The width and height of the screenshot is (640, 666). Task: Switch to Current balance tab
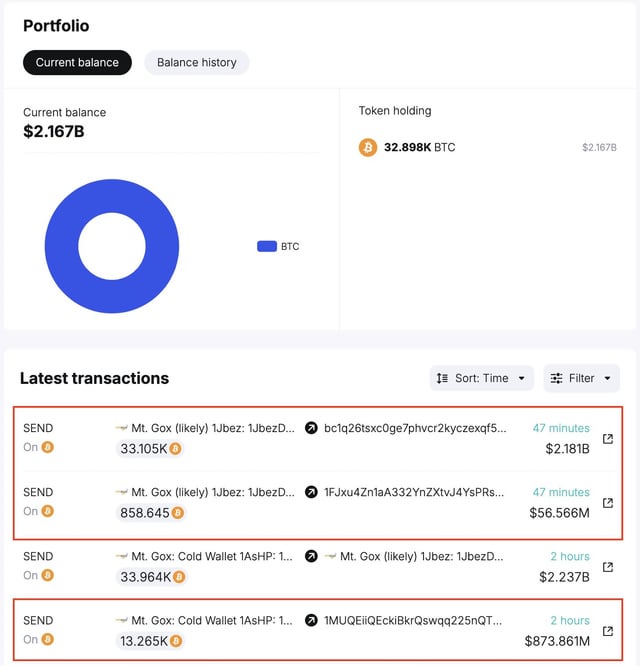77,62
